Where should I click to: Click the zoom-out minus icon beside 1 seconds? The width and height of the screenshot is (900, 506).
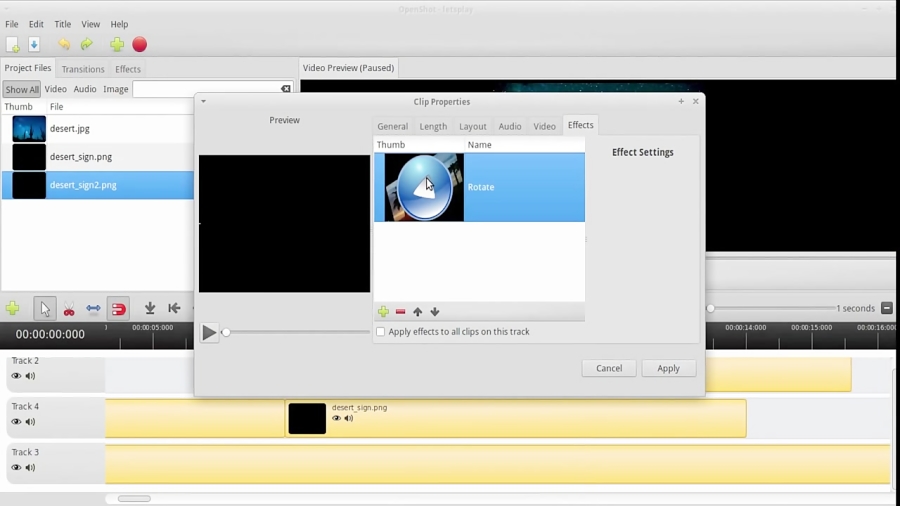pos(887,308)
